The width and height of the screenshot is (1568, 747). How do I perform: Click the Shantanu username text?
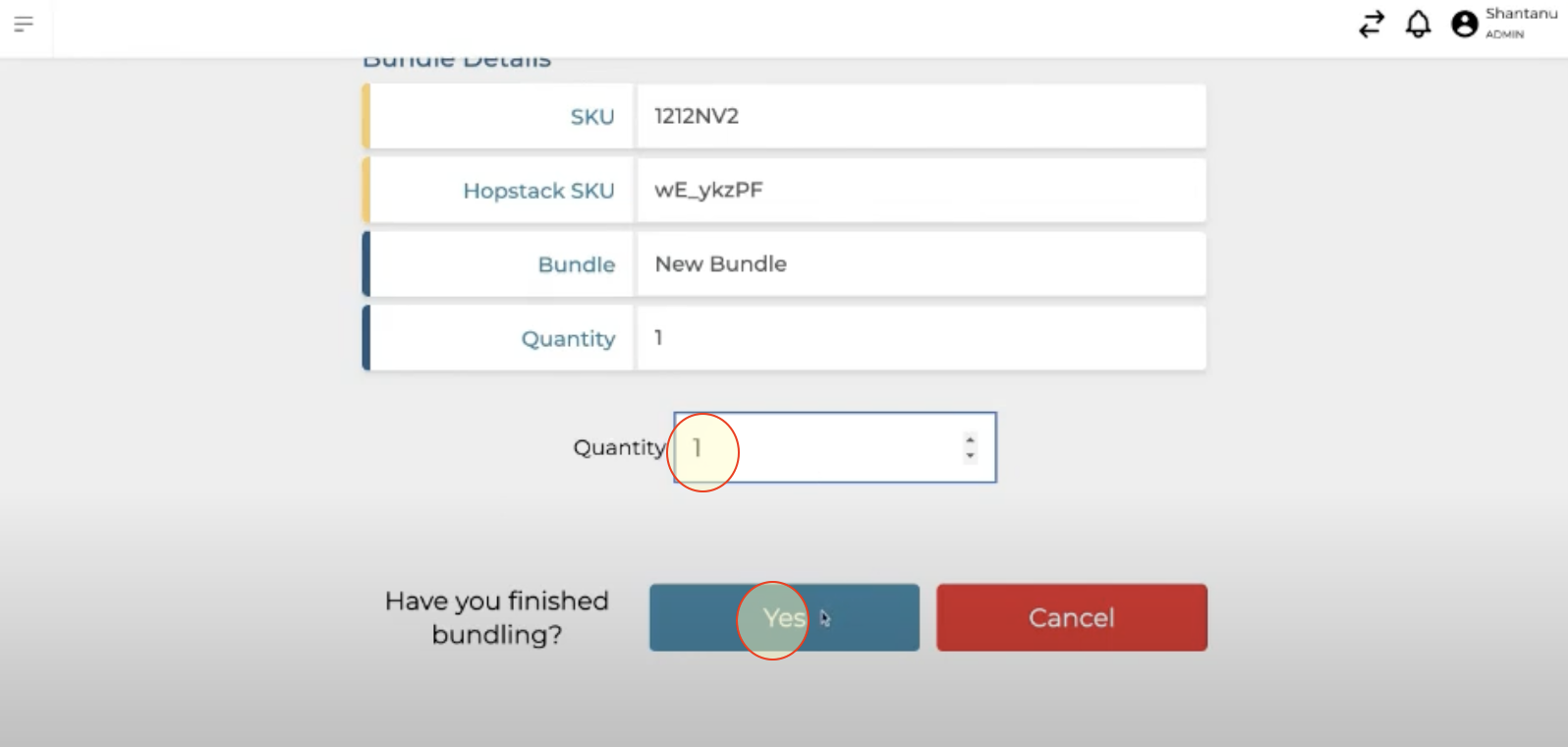click(1521, 14)
